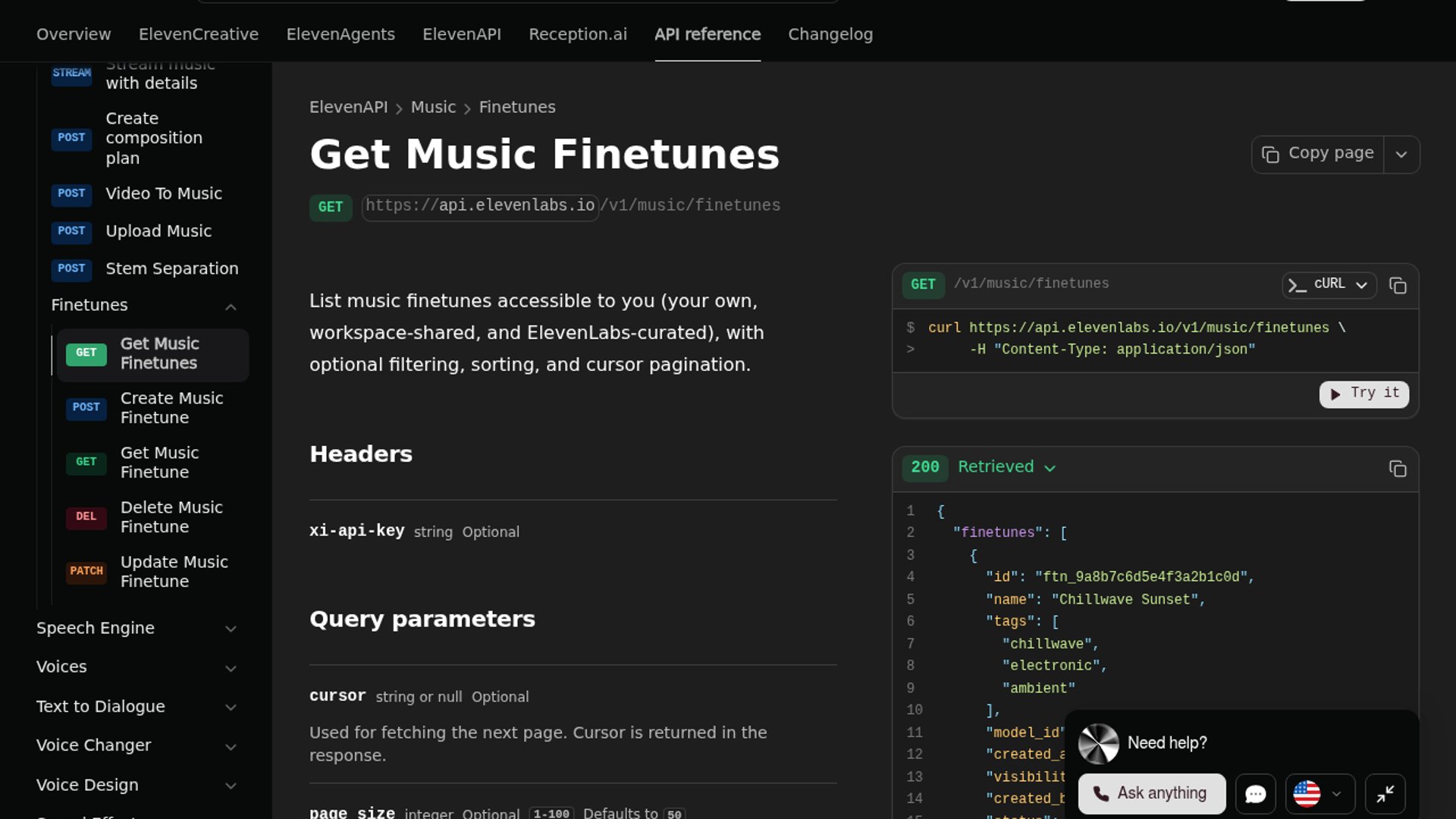1456x819 pixels.
Task: Switch to the ElevenAgents tab
Action: tap(340, 34)
